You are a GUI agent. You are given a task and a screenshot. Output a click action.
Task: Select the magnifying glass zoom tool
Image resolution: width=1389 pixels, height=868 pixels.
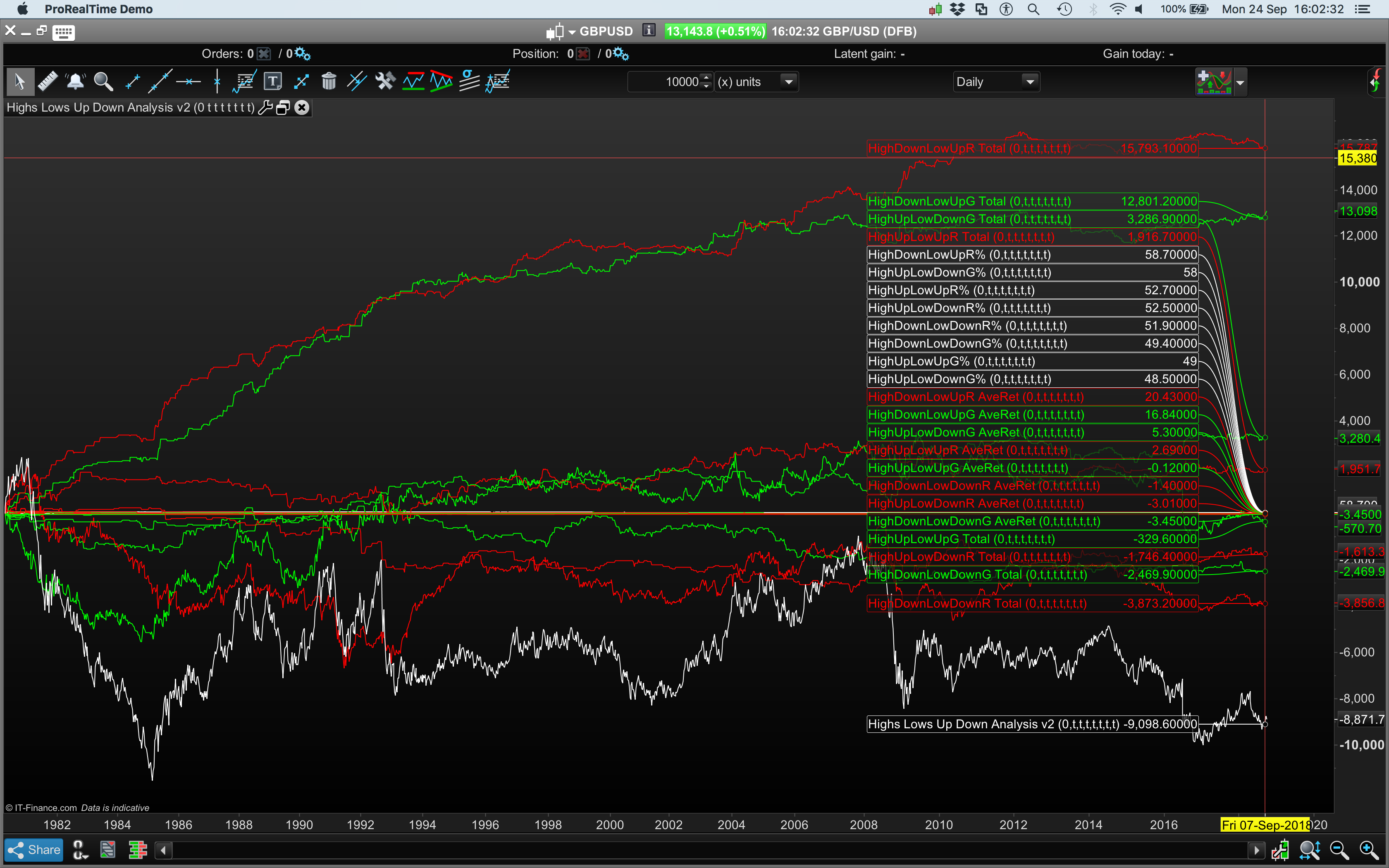pyautogui.click(x=103, y=81)
